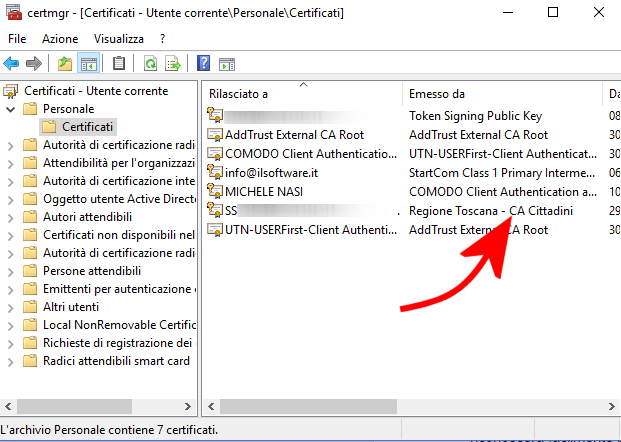Screen dimensions: 621x442
Task: Click Token Signing Public Key issuer cell
Action: pos(475,116)
